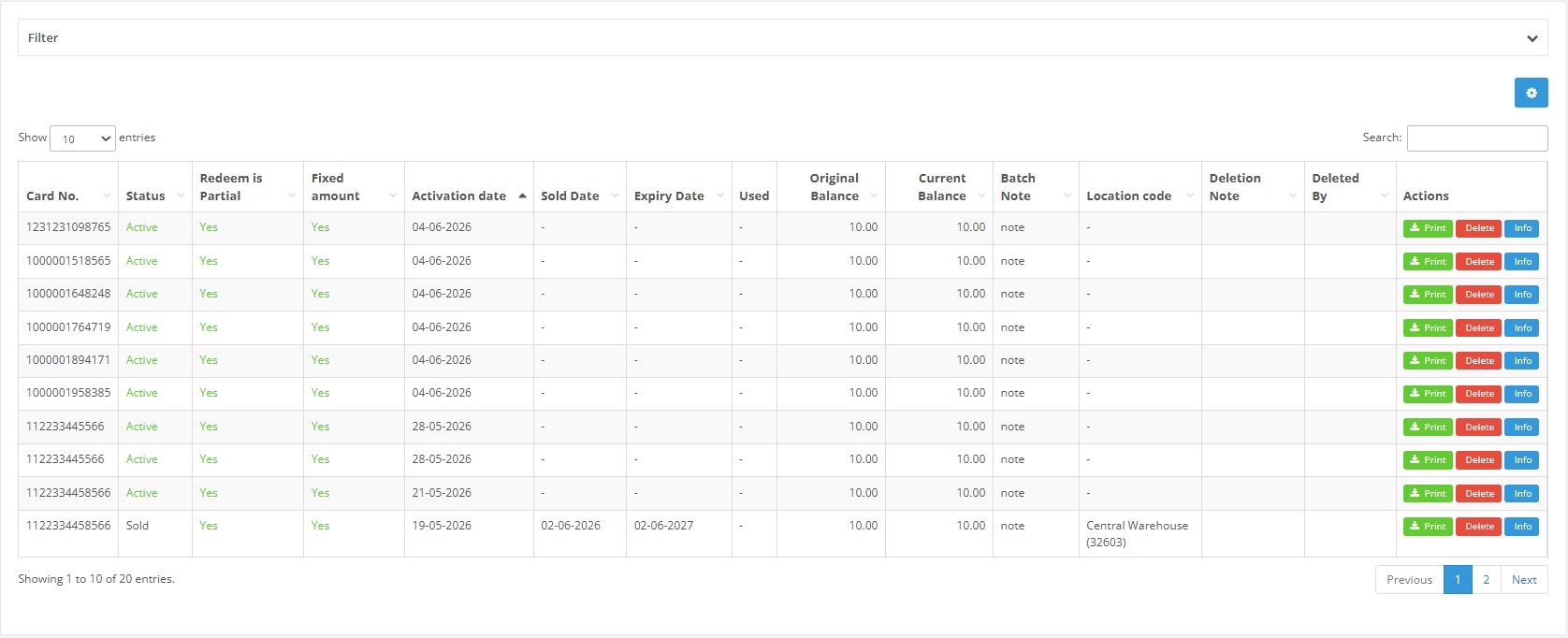This screenshot has width=1568, height=638.
Task: Open Info for card activated 21-05-2026
Action: tap(1522, 494)
